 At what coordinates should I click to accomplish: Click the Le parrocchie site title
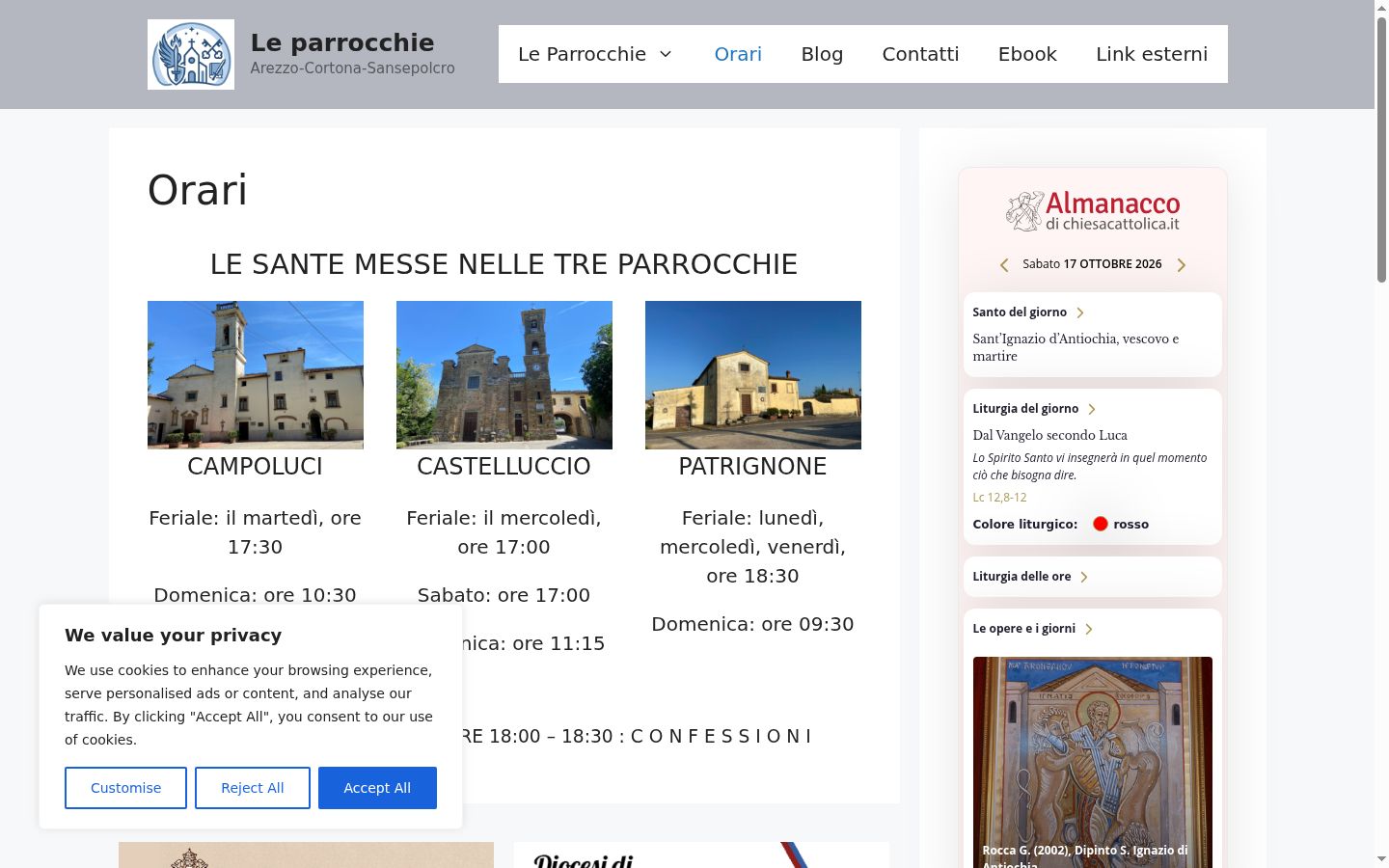click(x=342, y=42)
